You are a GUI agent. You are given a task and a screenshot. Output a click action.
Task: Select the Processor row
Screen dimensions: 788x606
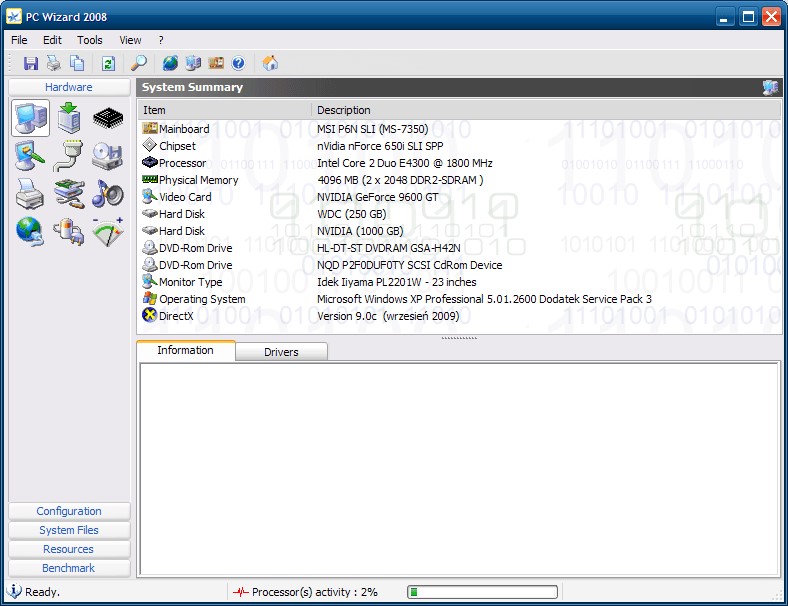point(460,163)
